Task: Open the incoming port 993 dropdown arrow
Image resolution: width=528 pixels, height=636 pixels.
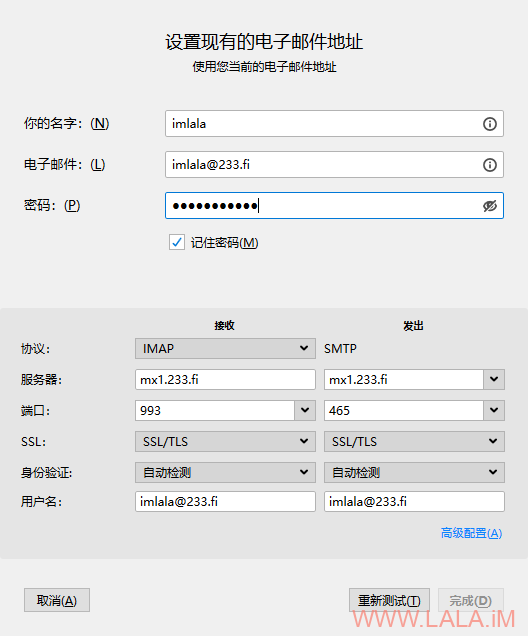Action: point(305,410)
